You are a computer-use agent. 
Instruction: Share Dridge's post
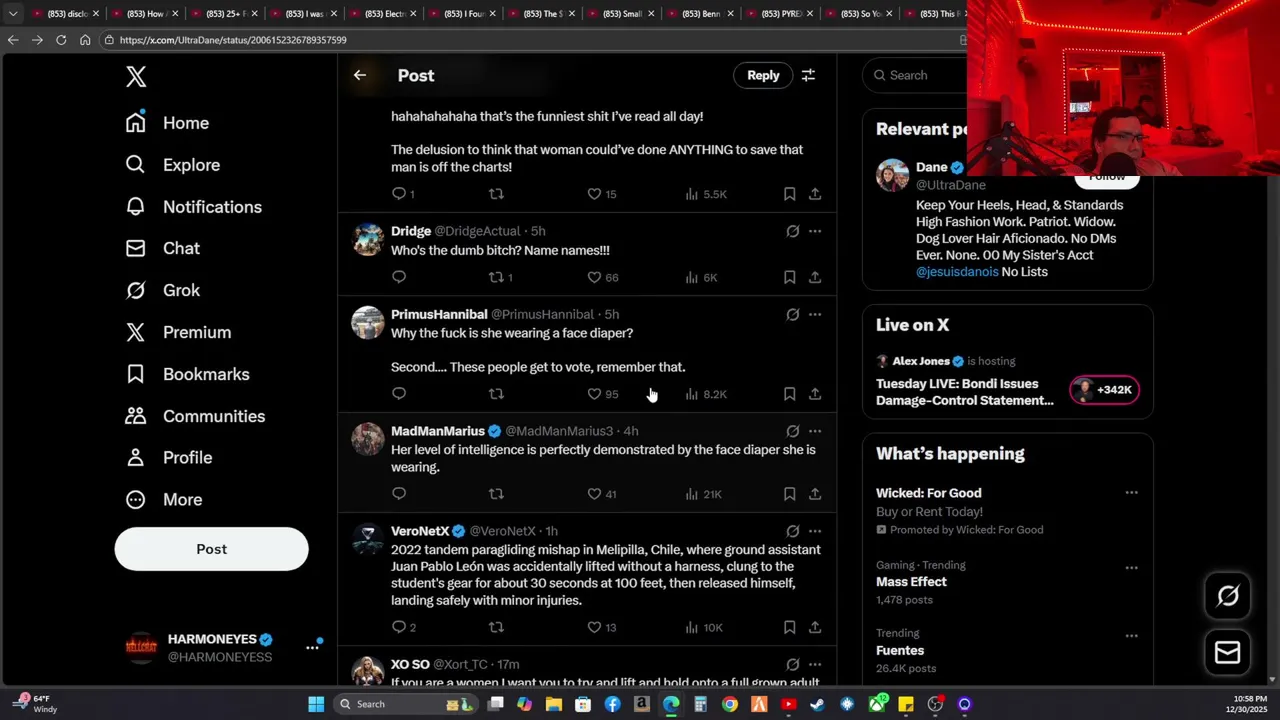coord(815,277)
